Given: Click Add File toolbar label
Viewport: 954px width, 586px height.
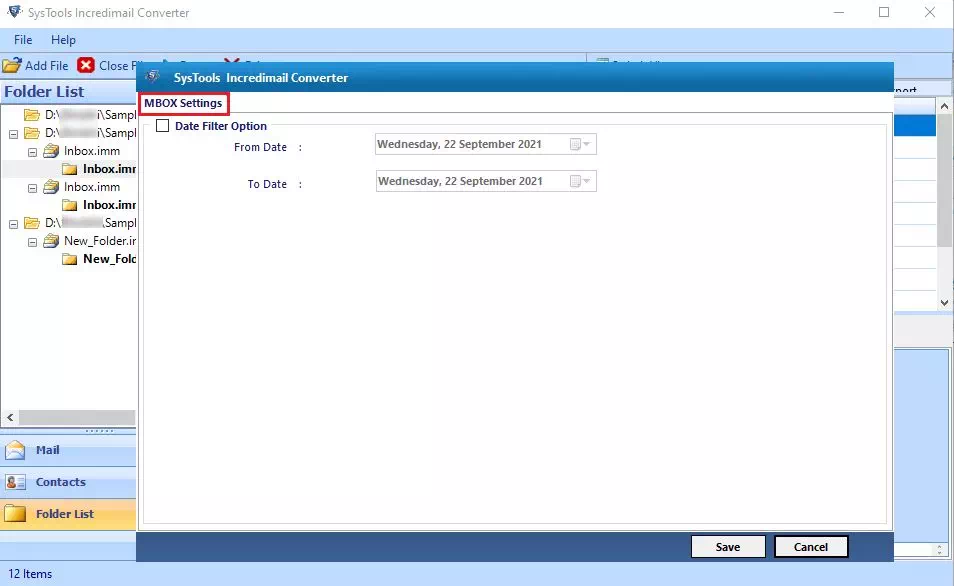Looking at the screenshot, I should click(x=47, y=65).
